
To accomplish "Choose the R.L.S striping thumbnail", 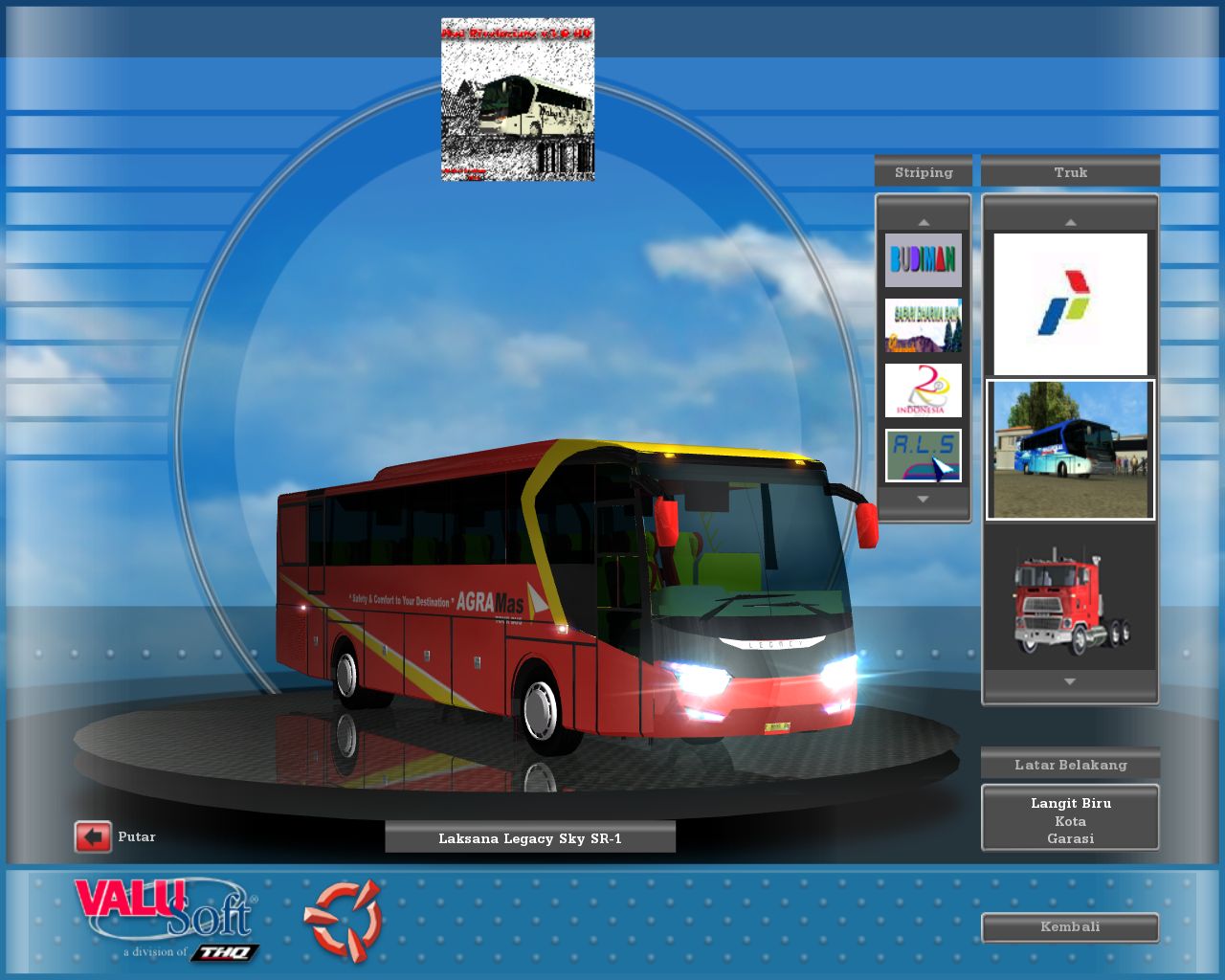I will pos(923,456).
